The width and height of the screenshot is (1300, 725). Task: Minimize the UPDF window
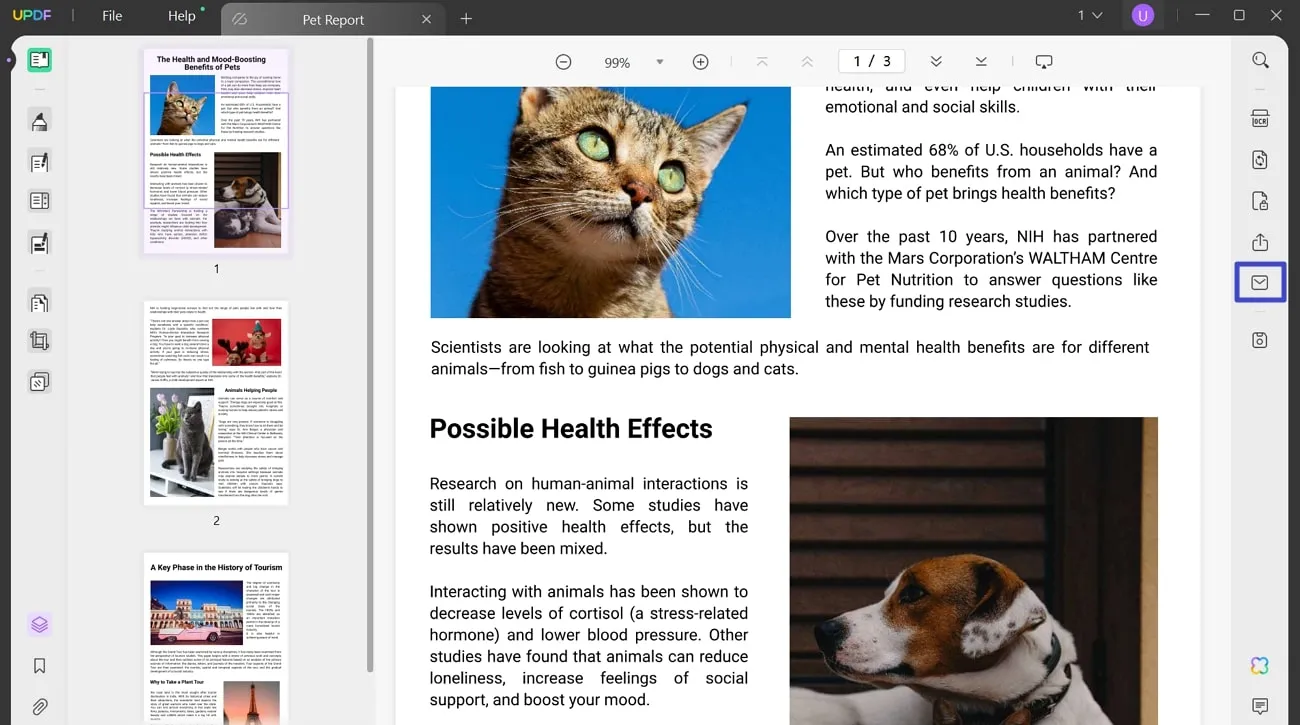pos(1202,15)
